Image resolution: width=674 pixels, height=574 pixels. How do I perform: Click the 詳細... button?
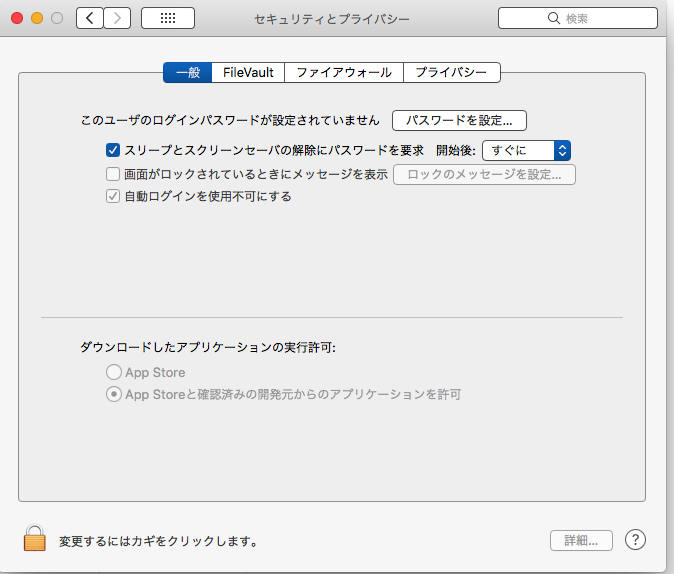click(581, 540)
